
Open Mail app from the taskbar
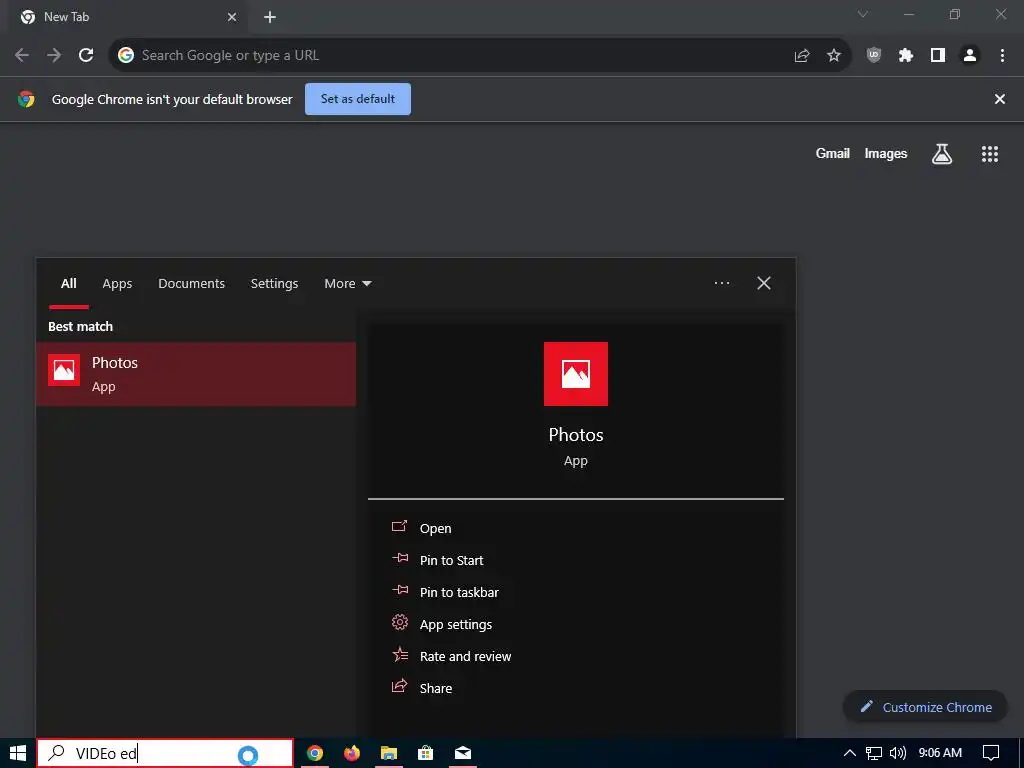click(x=463, y=753)
